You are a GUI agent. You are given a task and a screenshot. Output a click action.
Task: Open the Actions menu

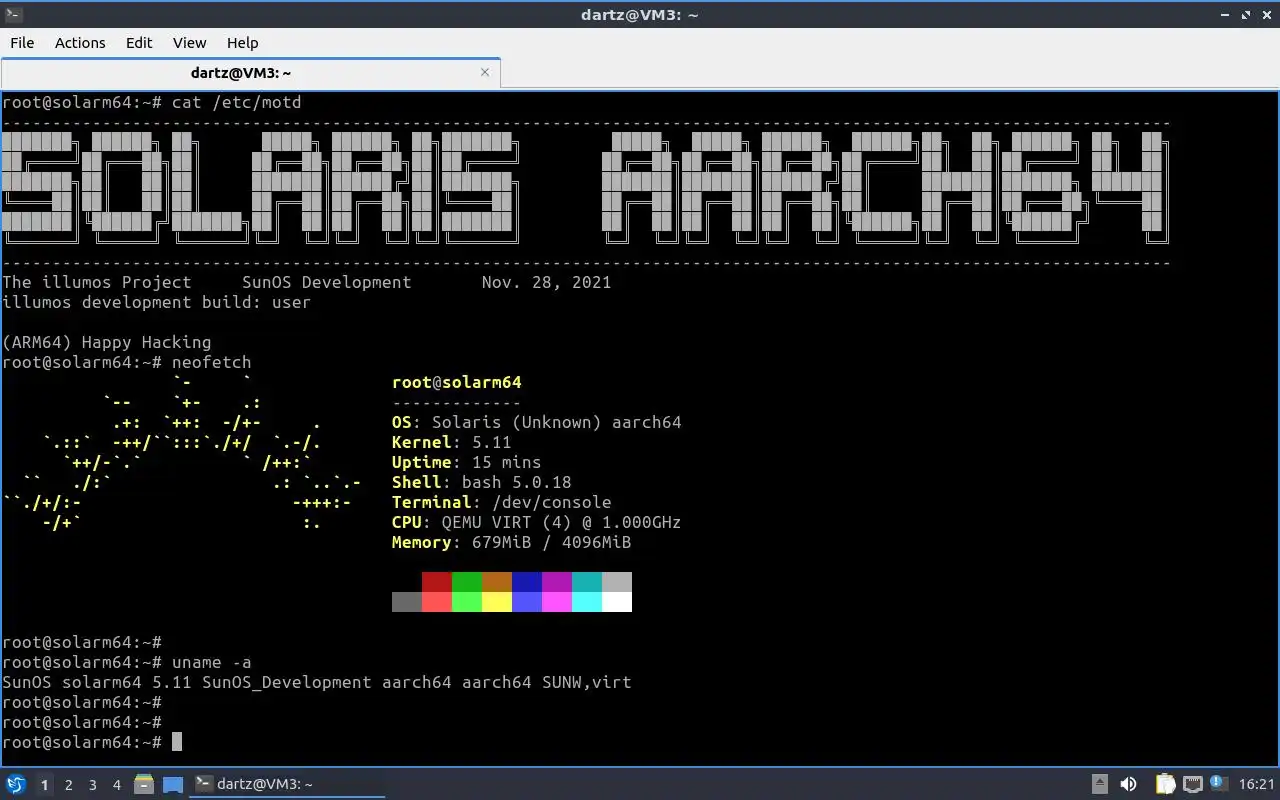(80, 42)
